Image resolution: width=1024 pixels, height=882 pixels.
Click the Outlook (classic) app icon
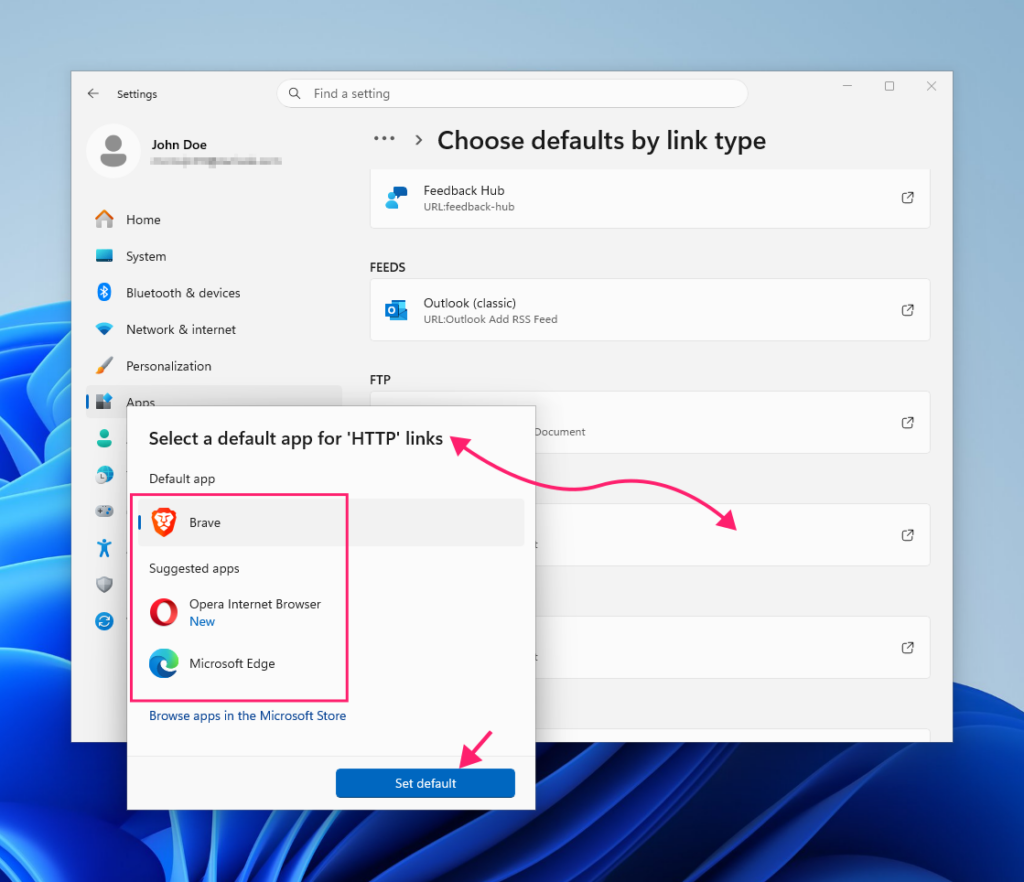(396, 310)
